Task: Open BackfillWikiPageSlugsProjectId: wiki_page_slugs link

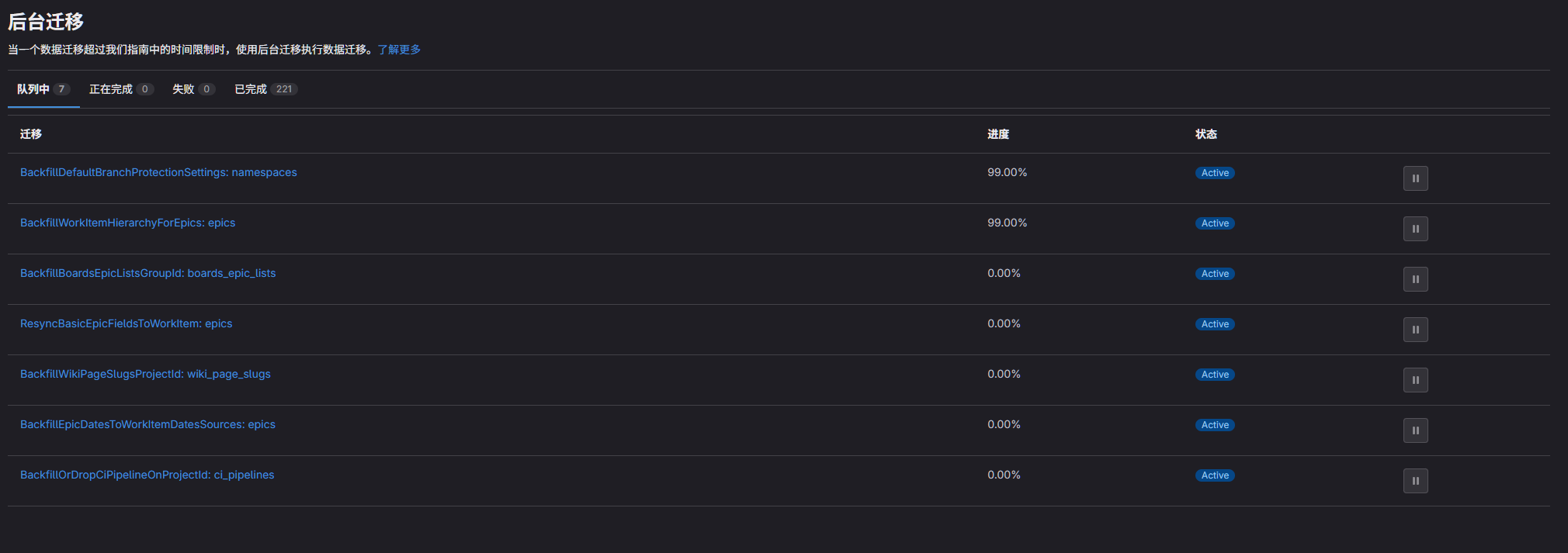Action: 145,374
